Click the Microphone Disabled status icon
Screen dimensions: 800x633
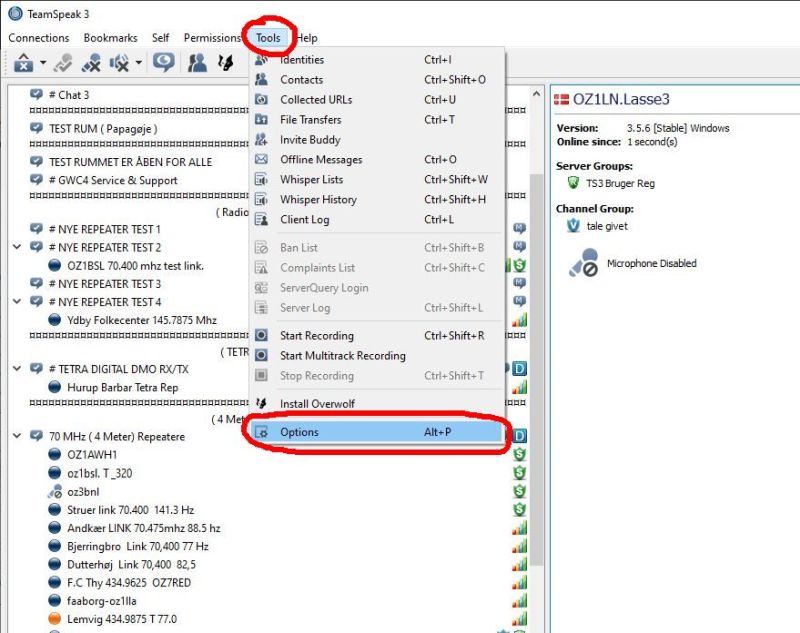click(x=584, y=263)
